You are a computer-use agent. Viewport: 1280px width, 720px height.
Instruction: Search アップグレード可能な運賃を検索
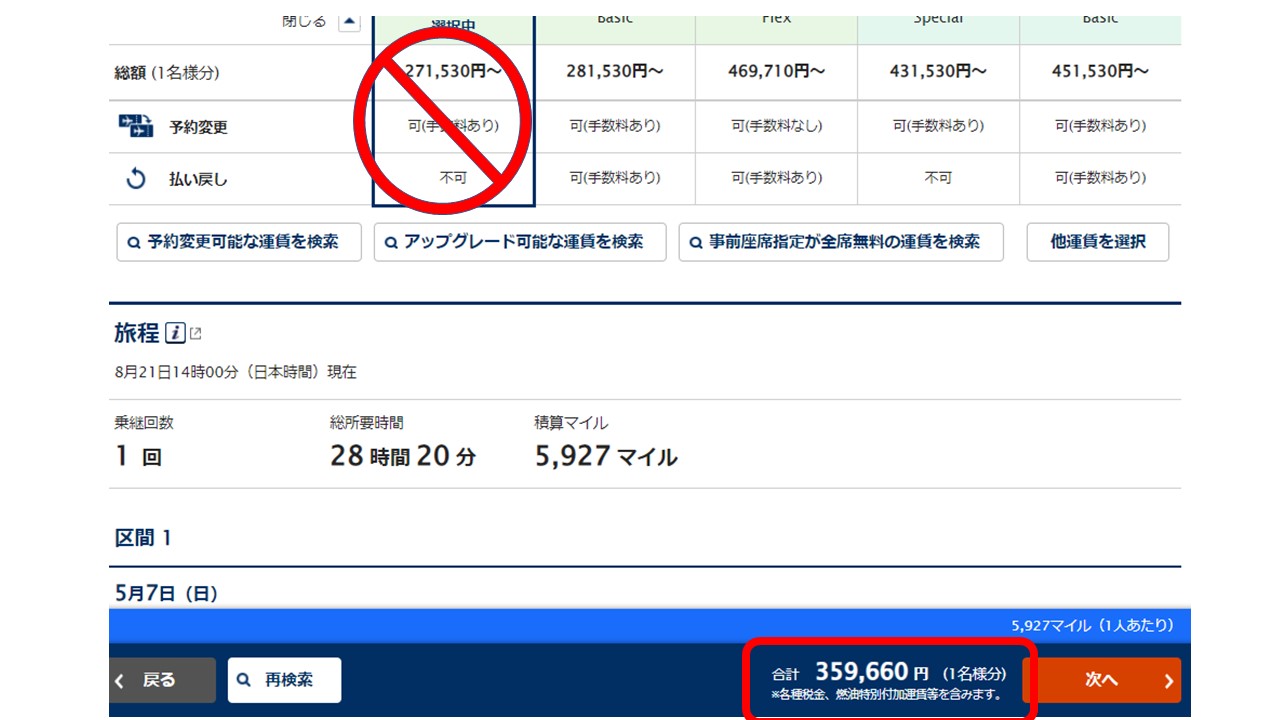[x=520, y=242]
